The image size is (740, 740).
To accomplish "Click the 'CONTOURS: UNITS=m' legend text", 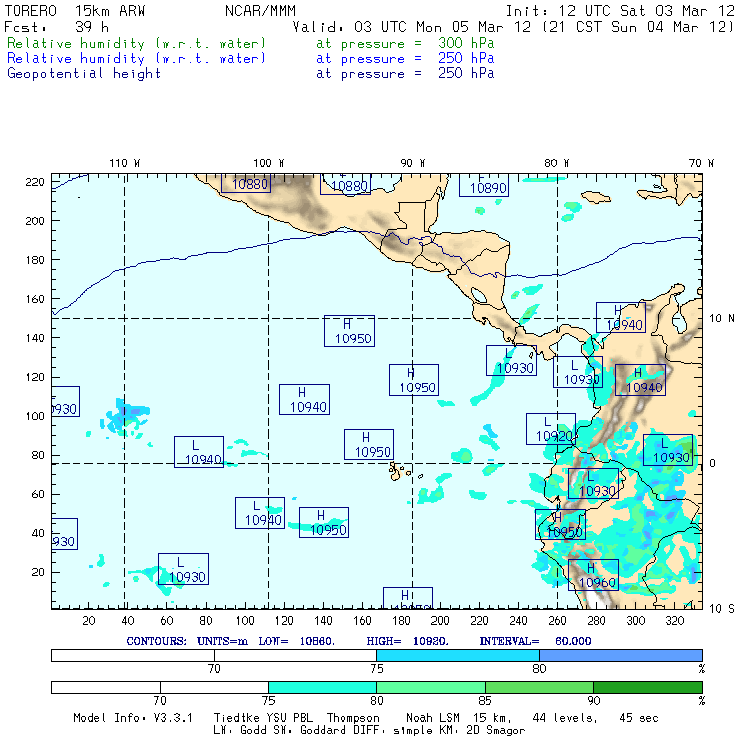I will 187,641.
